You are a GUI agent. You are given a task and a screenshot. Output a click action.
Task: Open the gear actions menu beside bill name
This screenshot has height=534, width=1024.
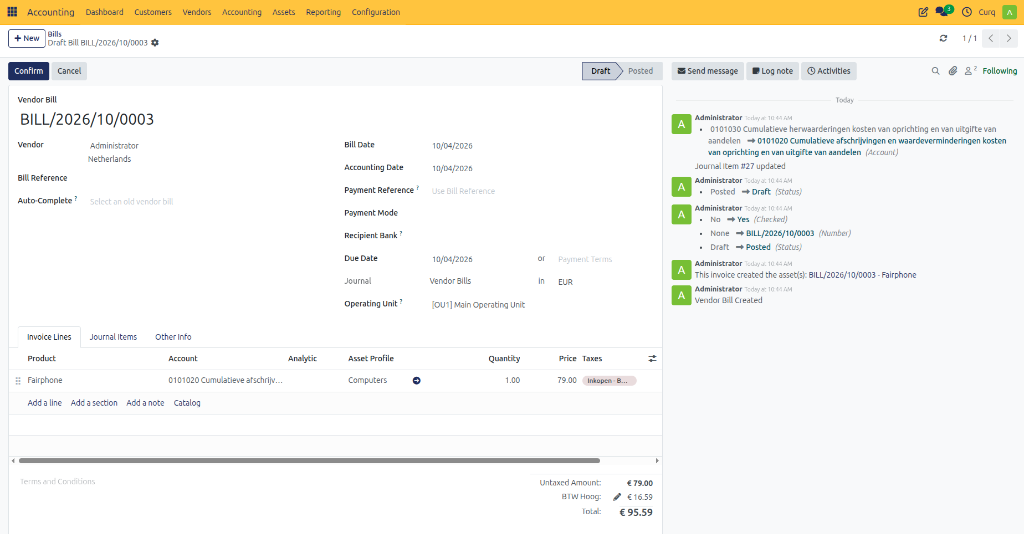point(155,43)
